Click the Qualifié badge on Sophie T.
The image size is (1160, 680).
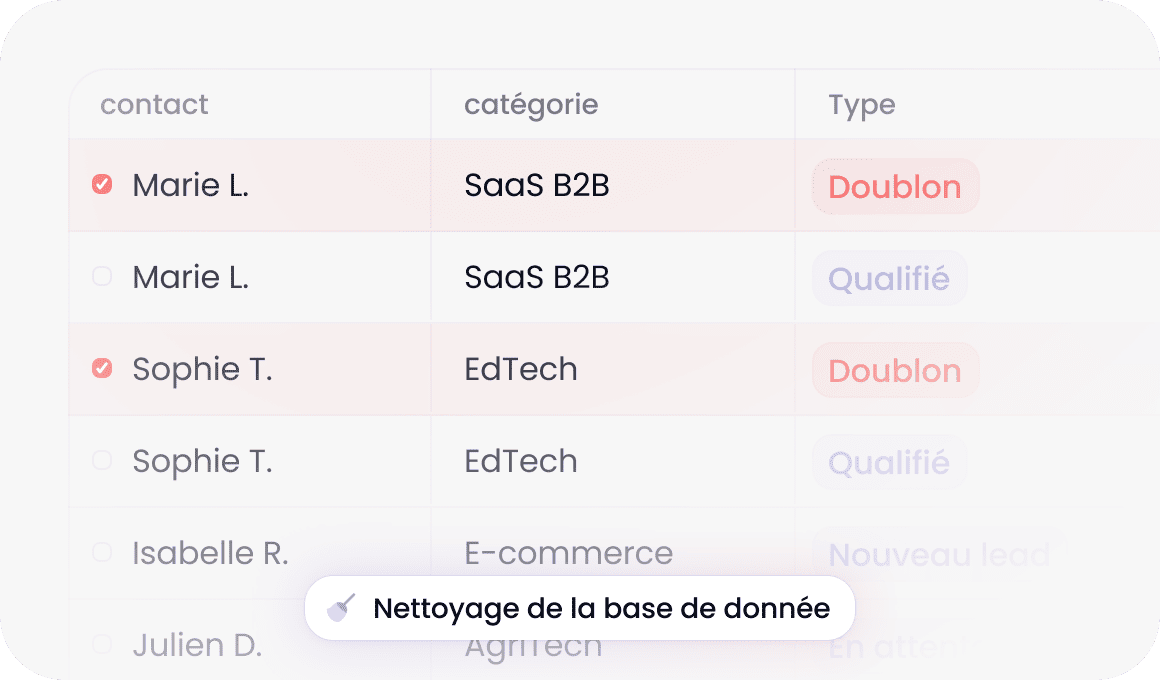coord(889,462)
